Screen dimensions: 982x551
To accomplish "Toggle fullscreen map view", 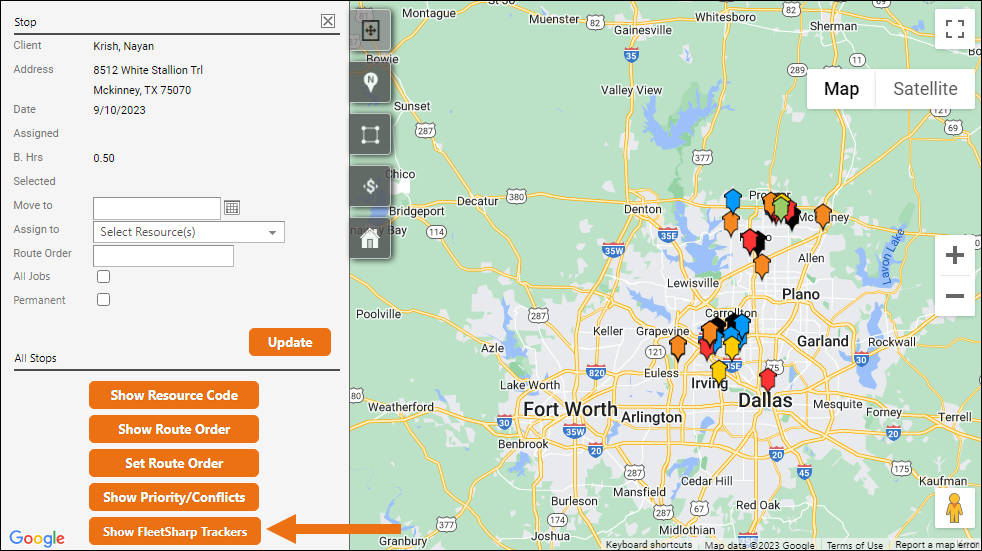I will tap(954, 30).
